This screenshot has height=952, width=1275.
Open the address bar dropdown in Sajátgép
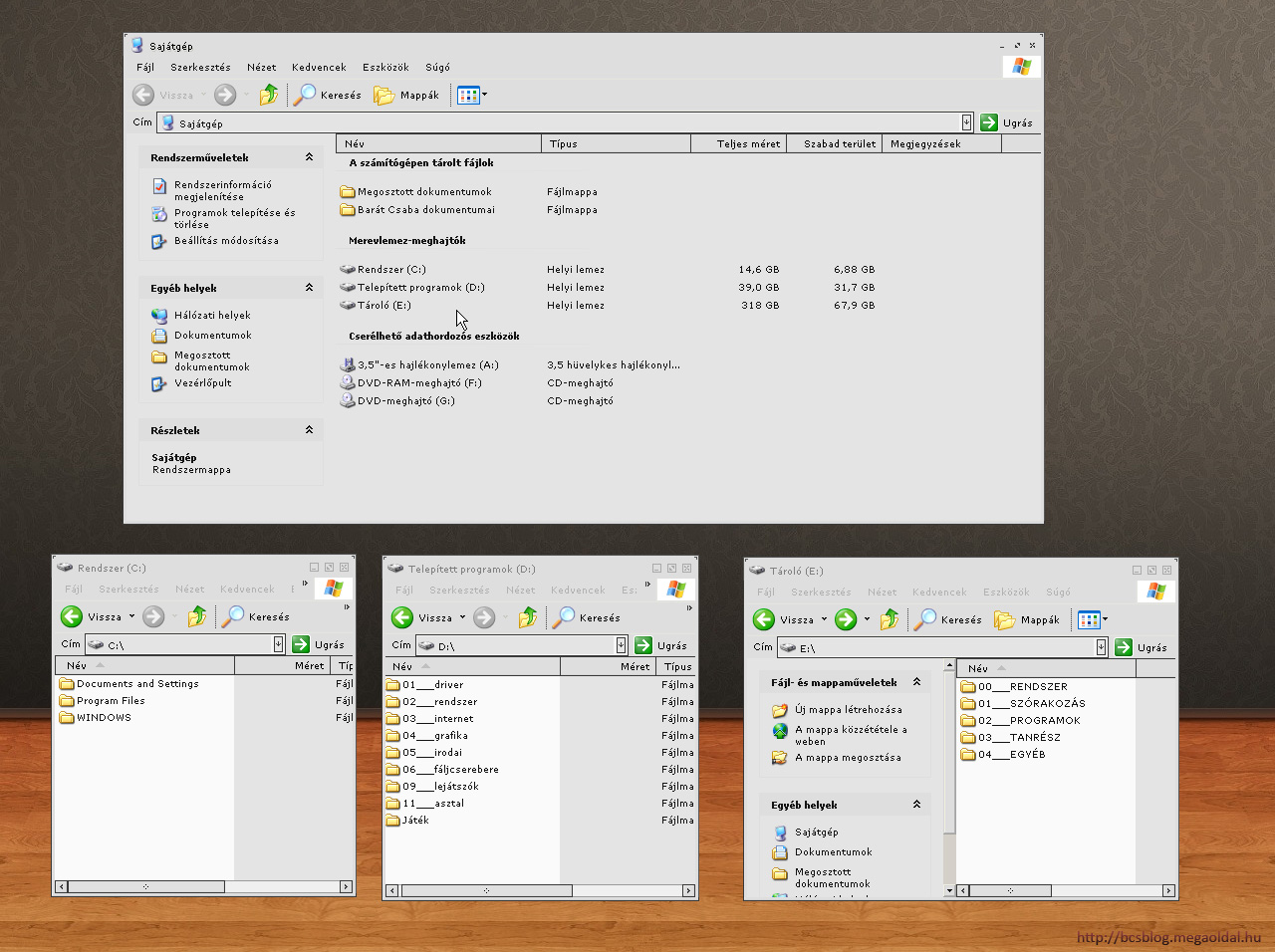966,122
